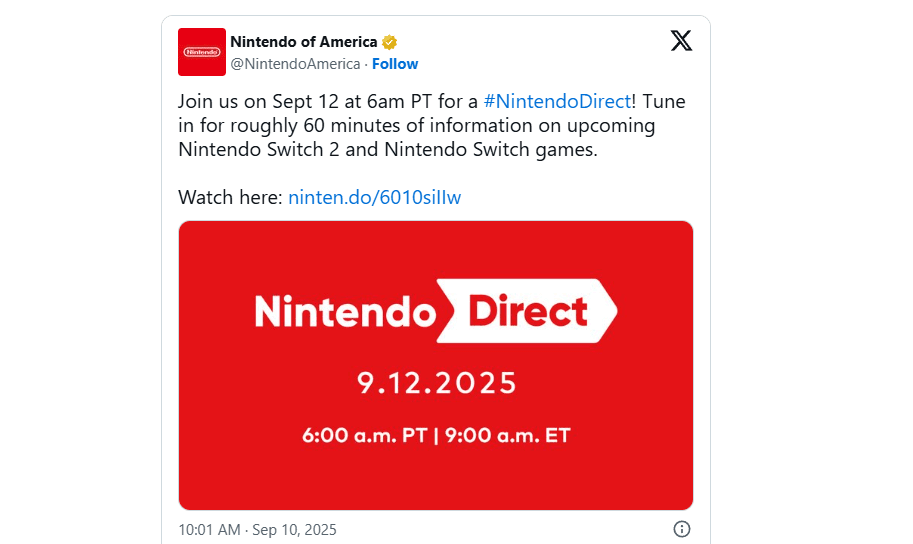Visit the ninten.do/6010siIIw link
The width and height of the screenshot is (913, 544).
pos(374,197)
